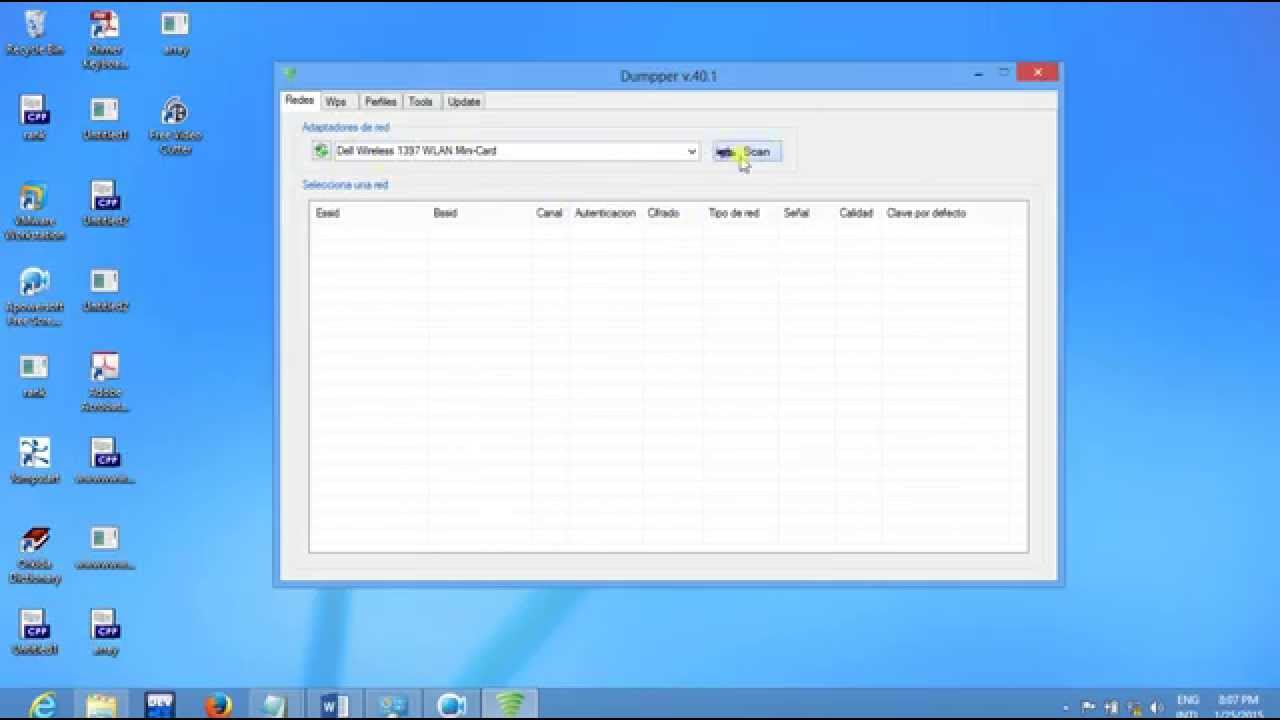The height and width of the screenshot is (720, 1280).
Task: Open File Explorer from the taskbar
Action: pyautogui.click(x=101, y=705)
